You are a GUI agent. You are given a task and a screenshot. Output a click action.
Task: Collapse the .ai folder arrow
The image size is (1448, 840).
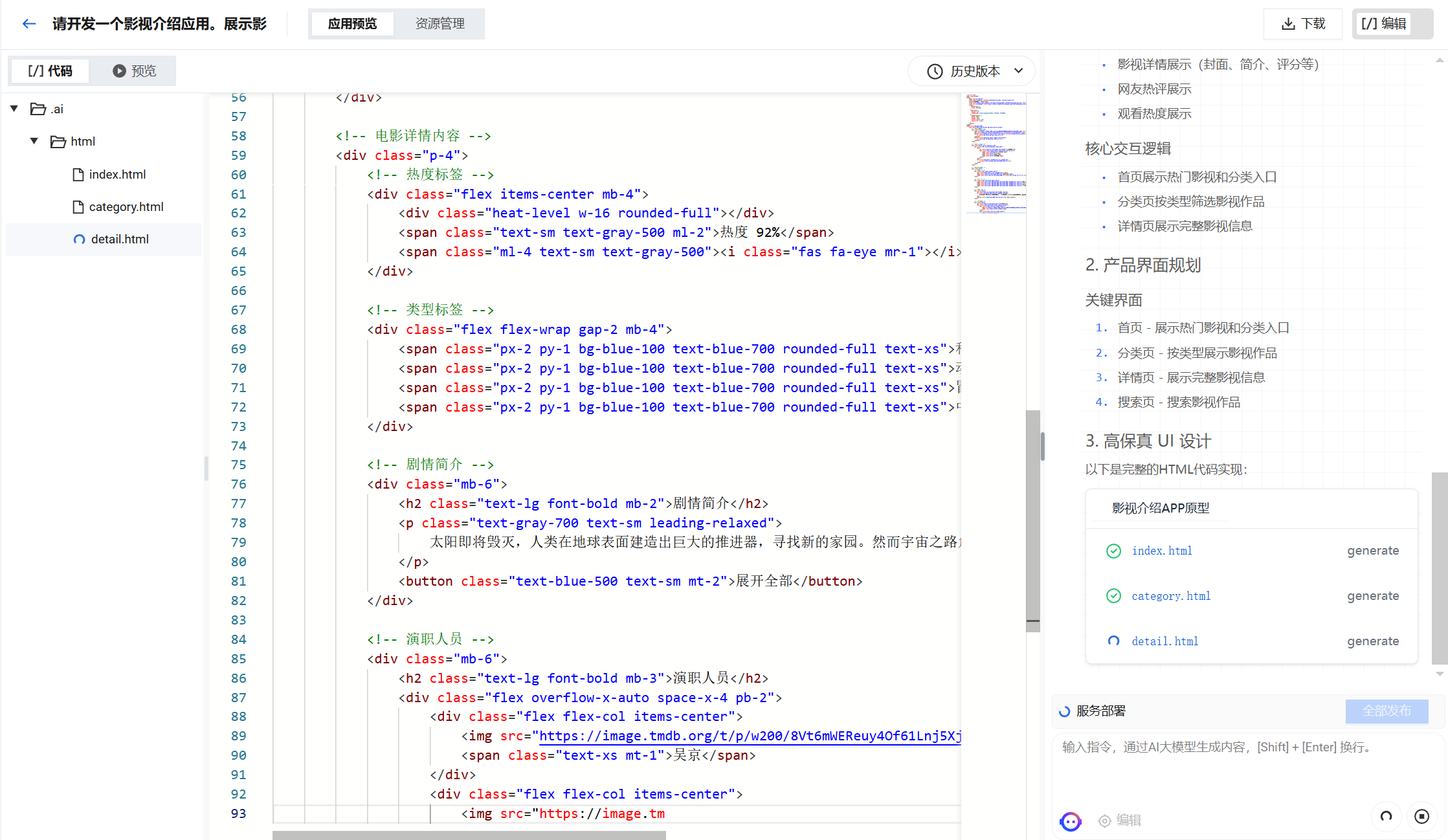click(14, 109)
